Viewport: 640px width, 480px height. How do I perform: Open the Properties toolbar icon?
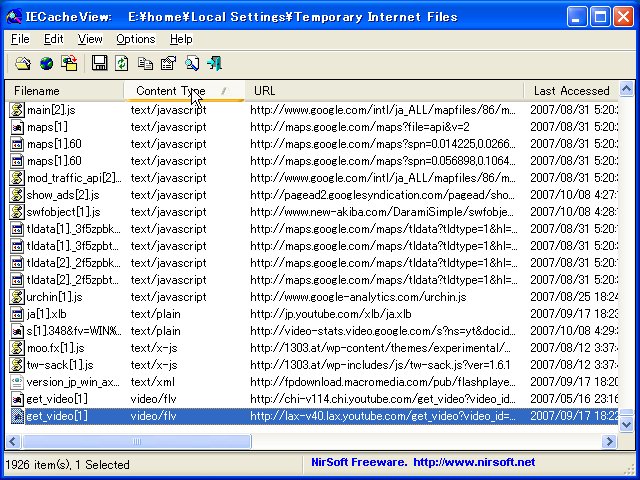click(168, 64)
